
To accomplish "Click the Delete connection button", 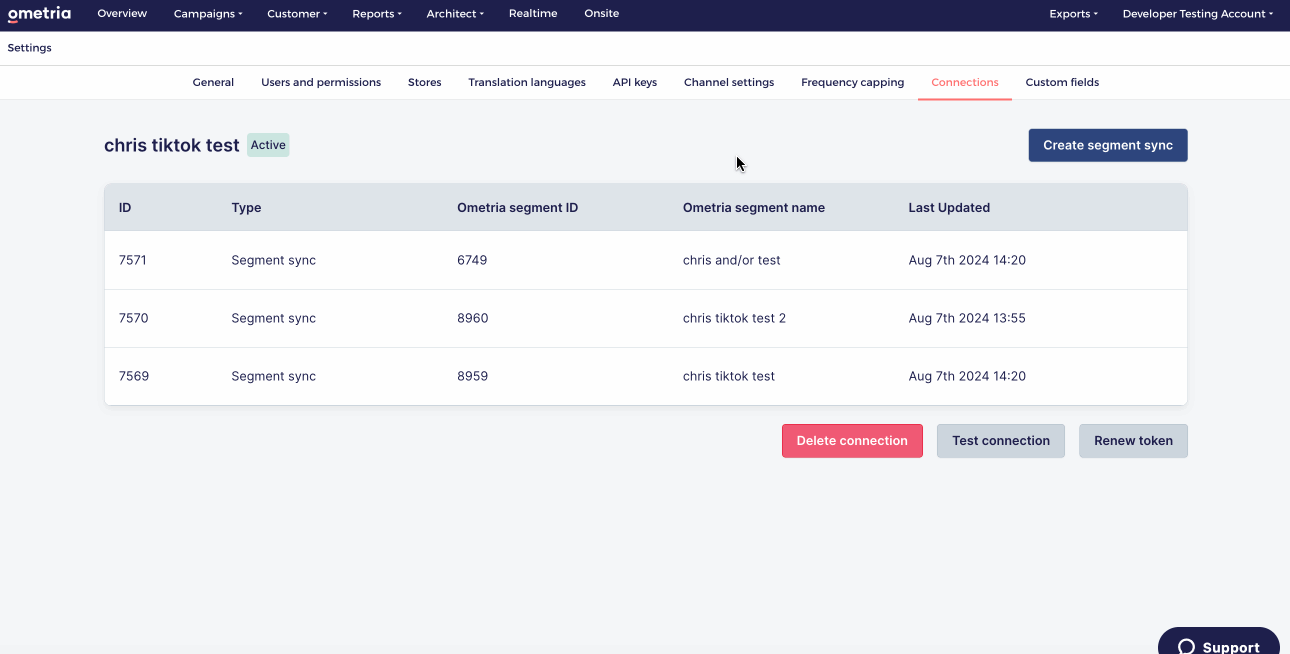I will [852, 441].
